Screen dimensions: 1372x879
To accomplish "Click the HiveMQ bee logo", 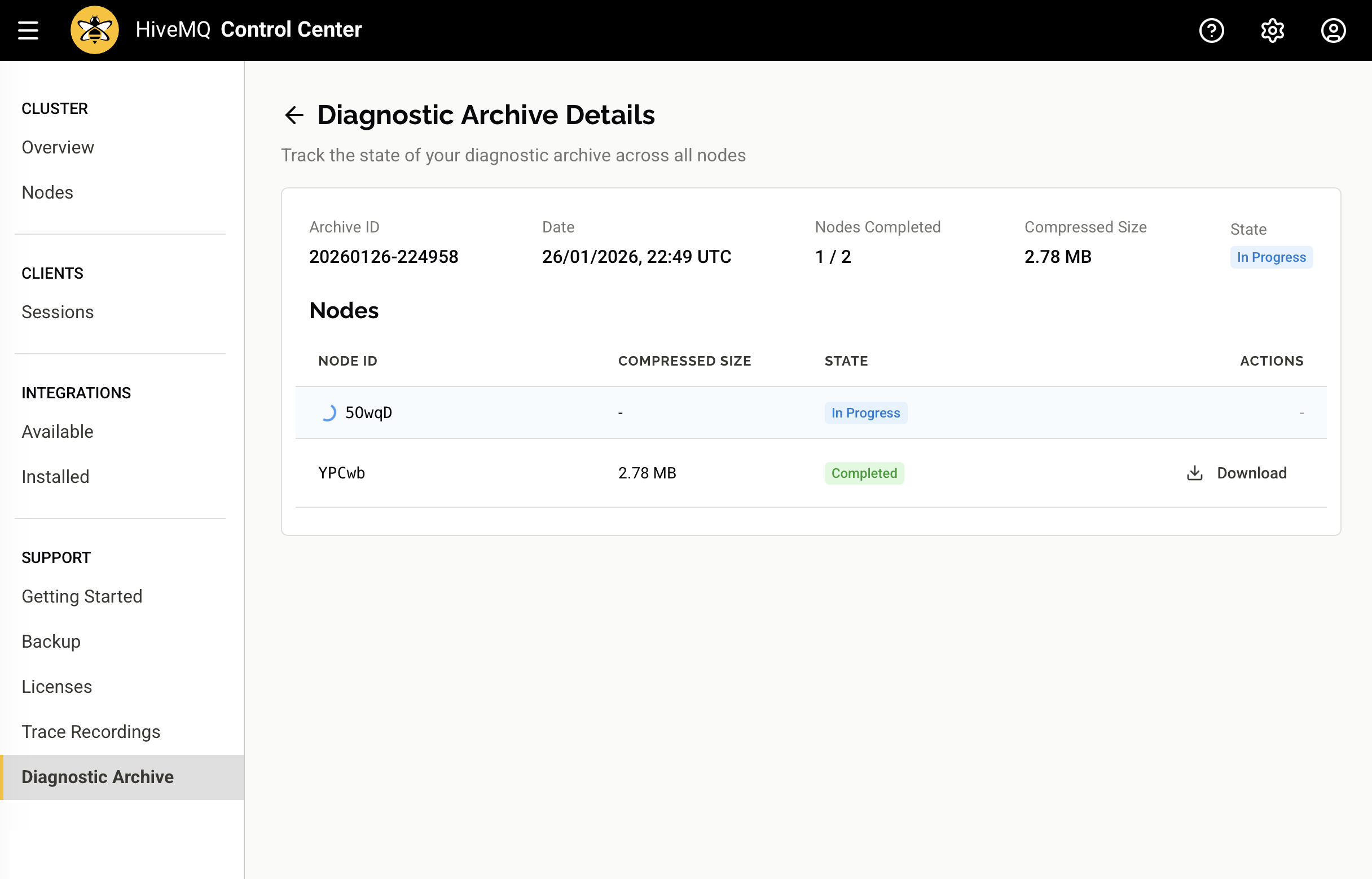I will pos(94,29).
